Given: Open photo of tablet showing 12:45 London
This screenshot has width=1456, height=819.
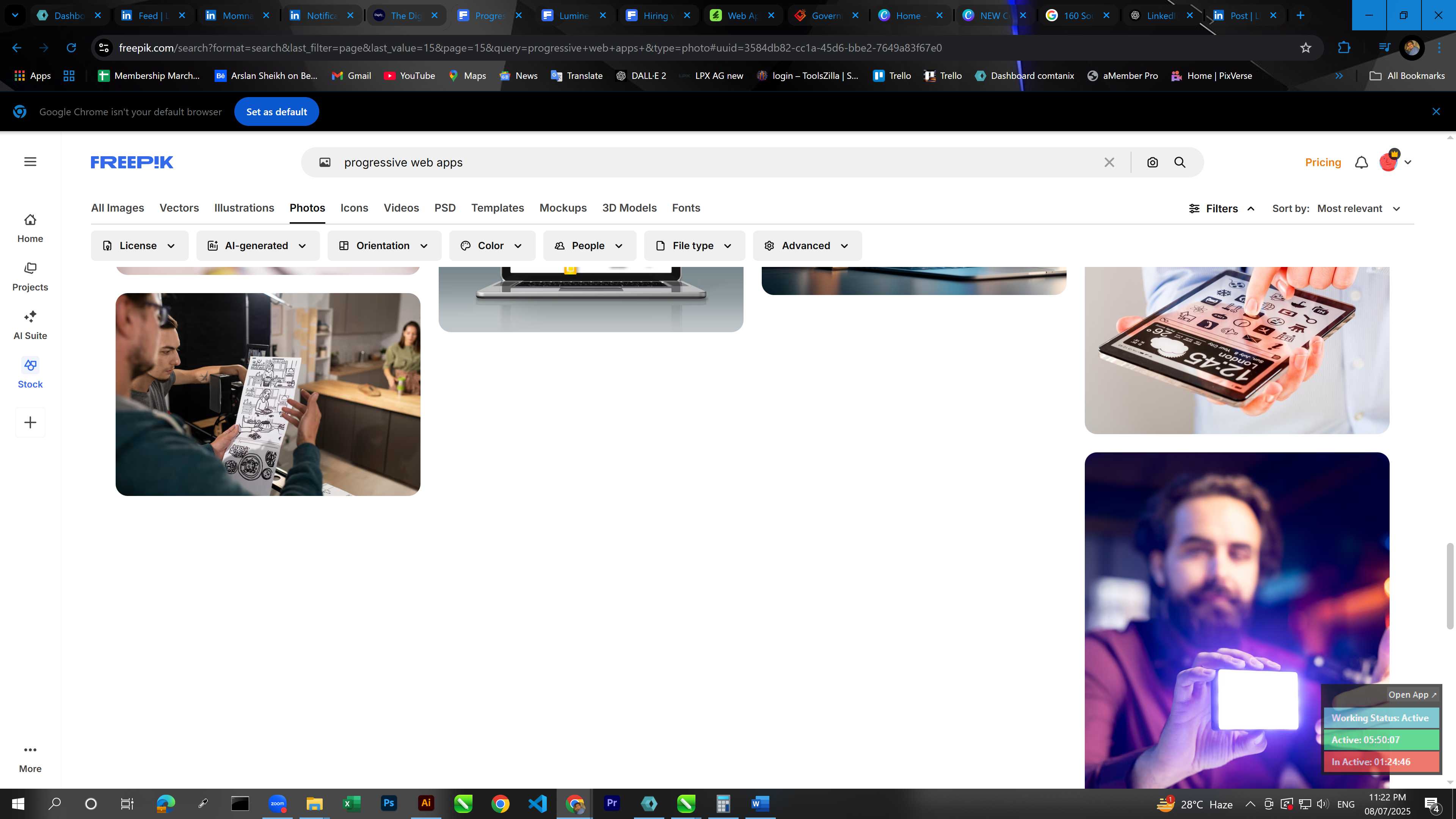Looking at the screenshot, I should pos(1237,350).
